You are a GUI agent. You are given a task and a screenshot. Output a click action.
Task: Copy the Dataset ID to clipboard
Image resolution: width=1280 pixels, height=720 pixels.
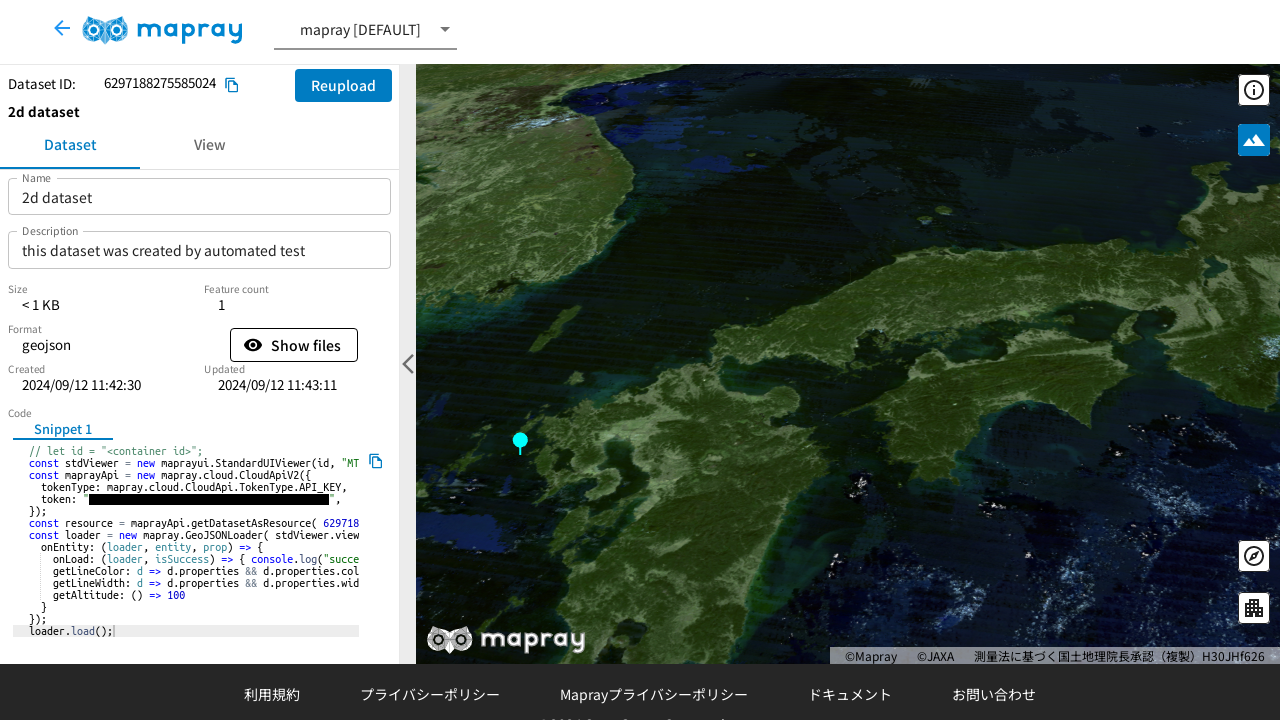pos(232,85)
